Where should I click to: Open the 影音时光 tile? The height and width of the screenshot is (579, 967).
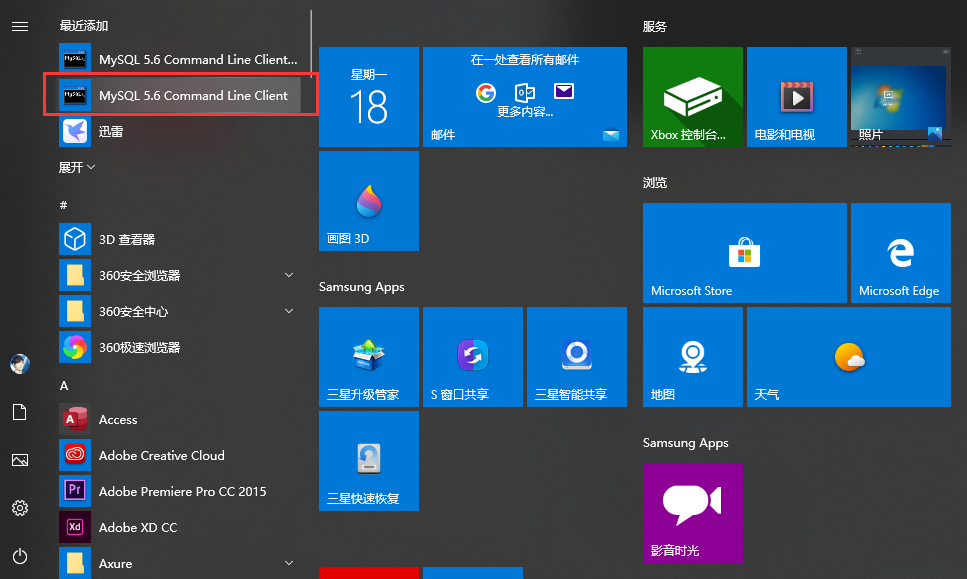(693, 513)
